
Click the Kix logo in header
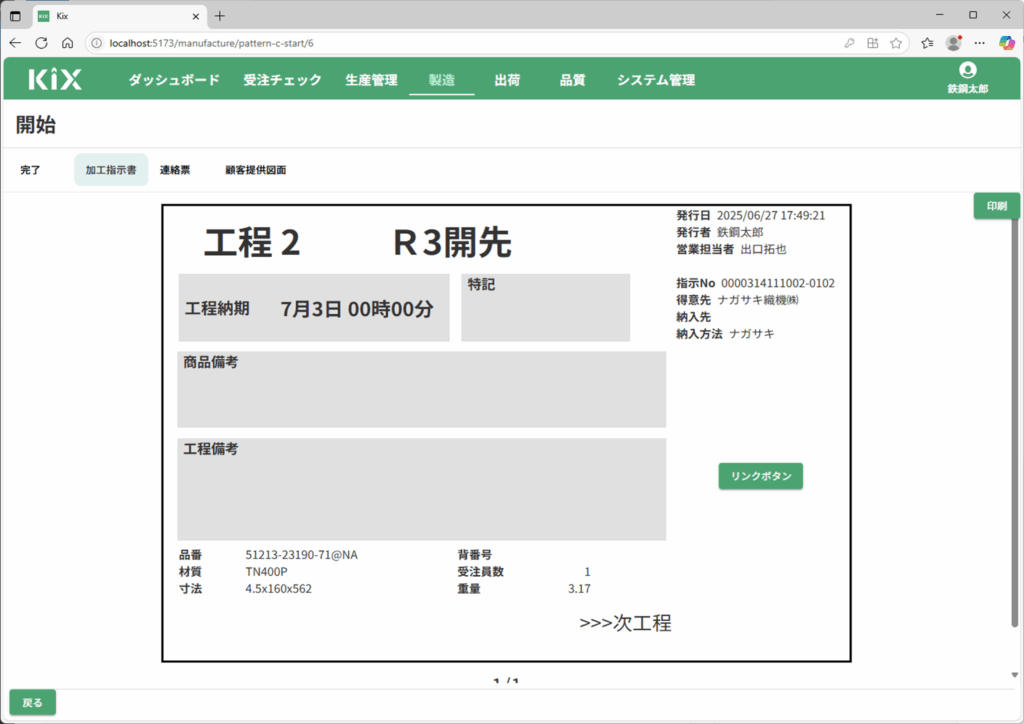[55, 80]
